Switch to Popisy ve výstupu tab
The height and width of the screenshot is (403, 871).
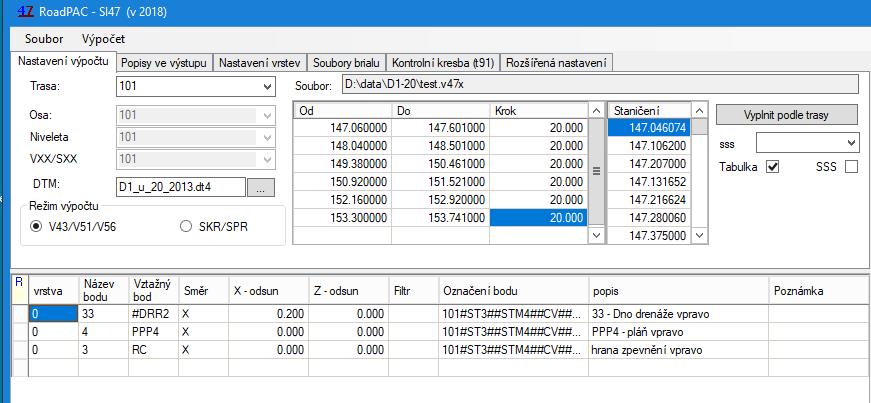tap(164, 63)
